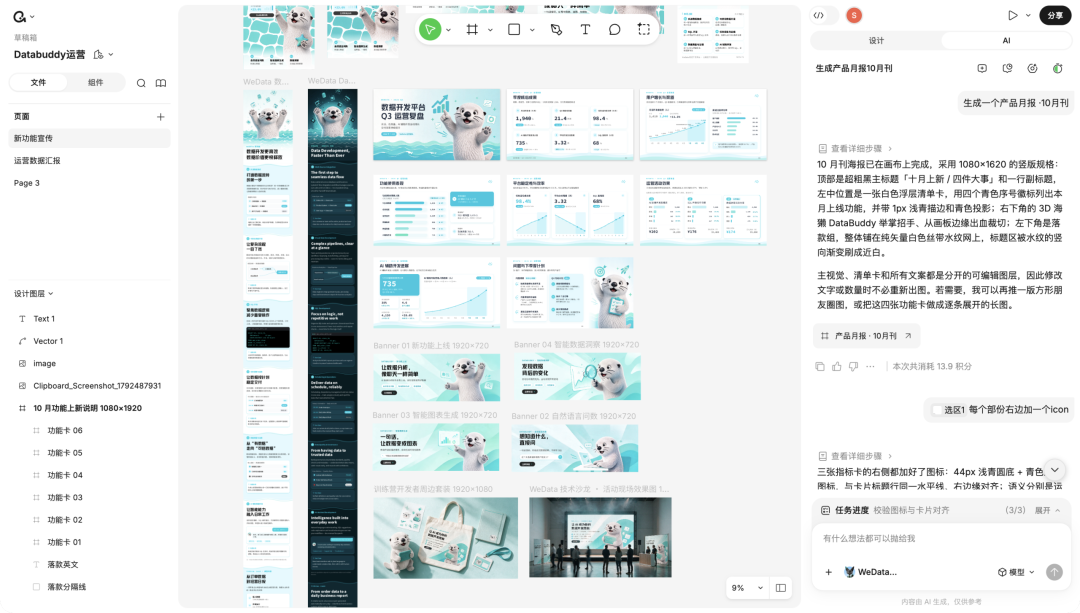Like the AI response with thumbs up
The width and height of the screenshot is (1080, 613).
(837, 366)
